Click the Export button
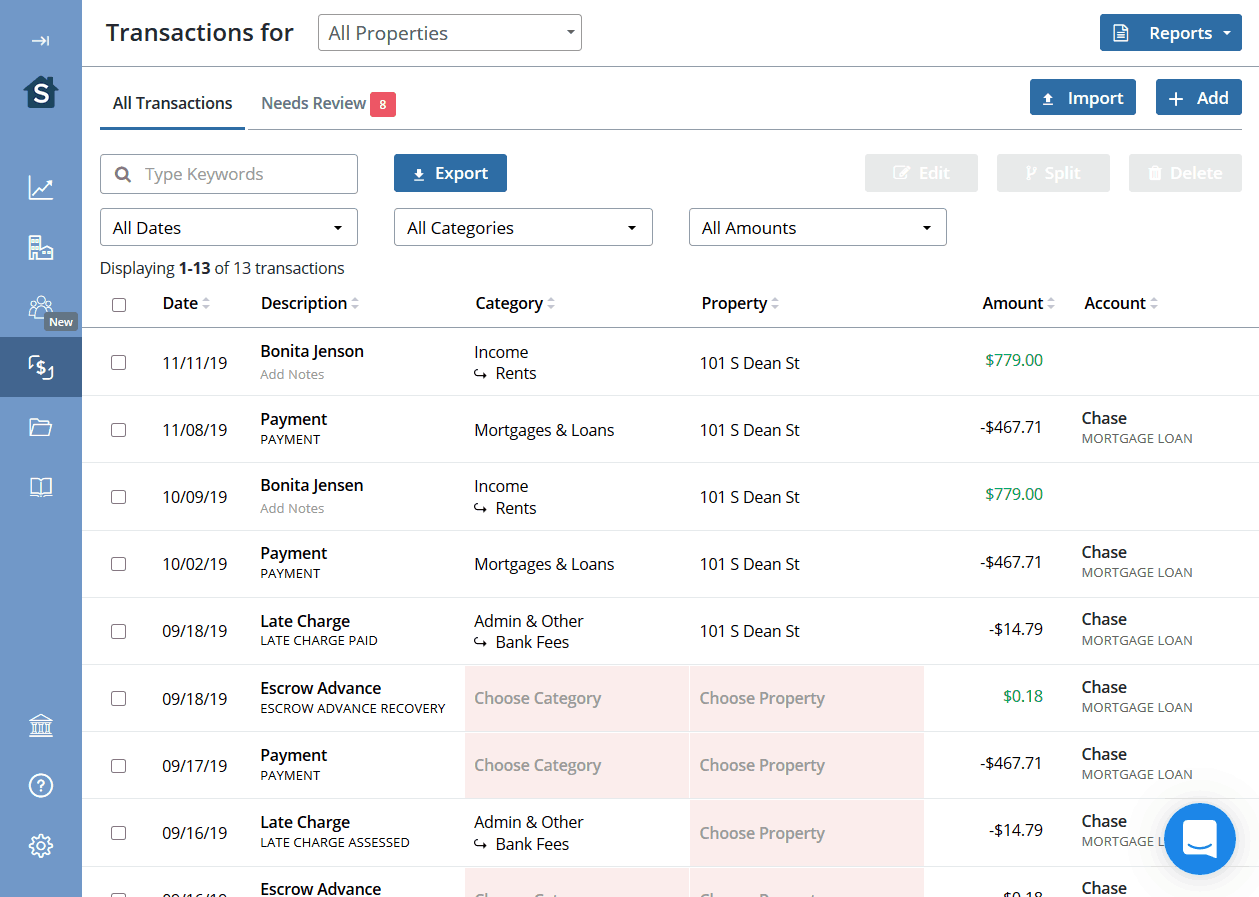The image size is (1259, 897). coord(450,173)
